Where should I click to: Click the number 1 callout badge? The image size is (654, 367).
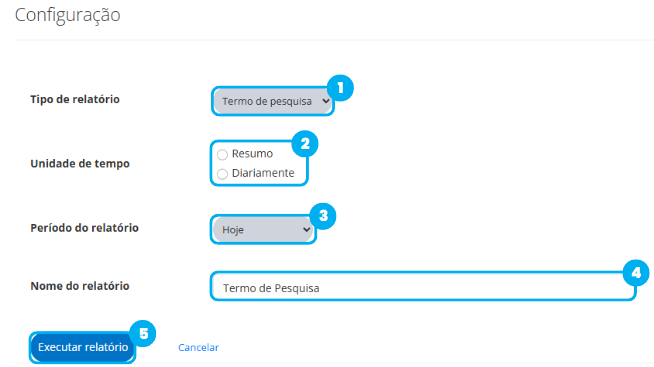(x=340, y=88)
